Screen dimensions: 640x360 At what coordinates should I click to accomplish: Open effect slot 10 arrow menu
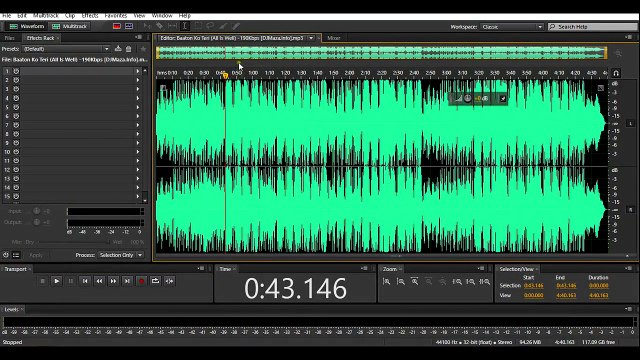(138, 152)
